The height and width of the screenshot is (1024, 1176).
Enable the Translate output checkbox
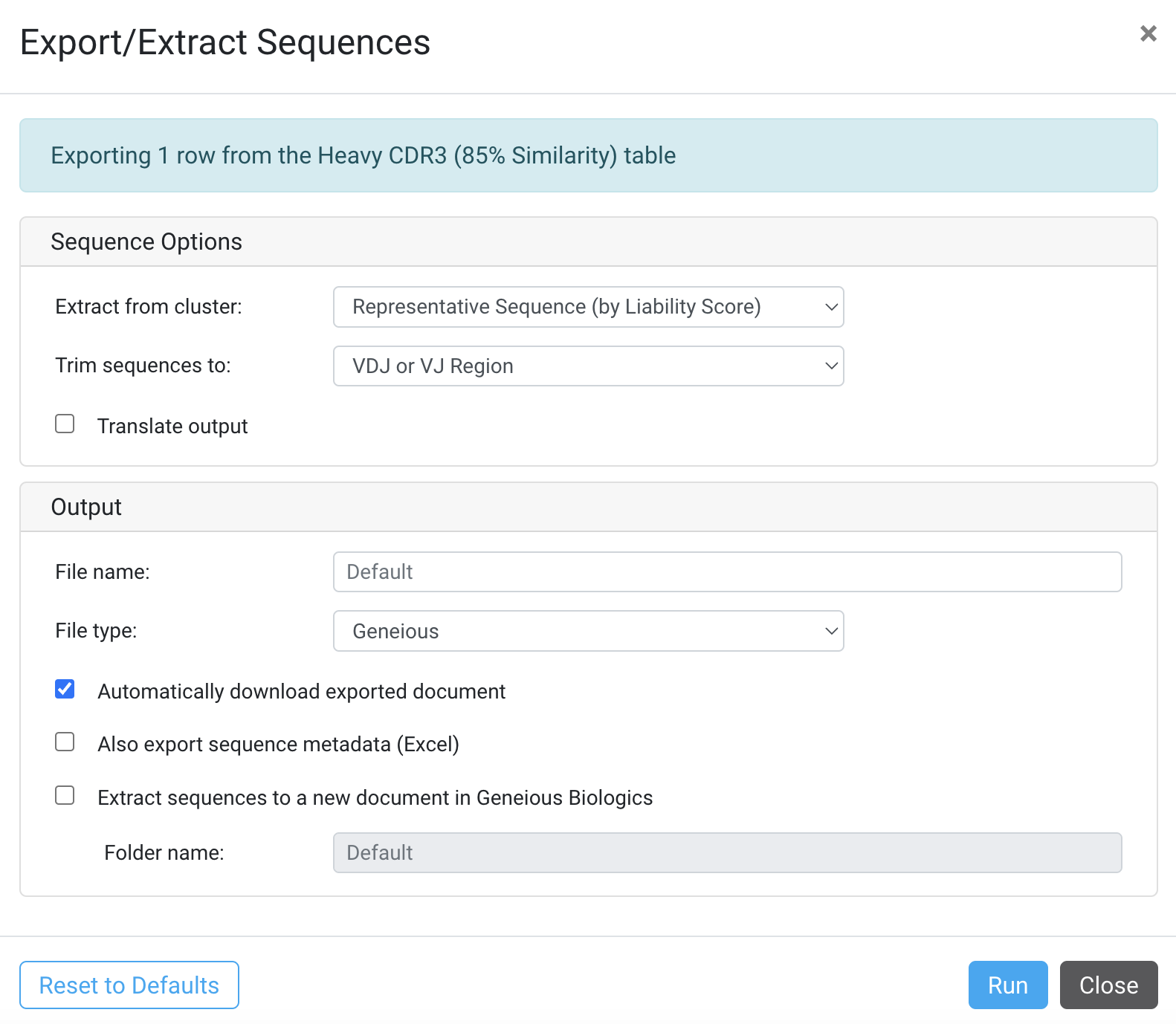pyautogui.click(x=65, y=424)
